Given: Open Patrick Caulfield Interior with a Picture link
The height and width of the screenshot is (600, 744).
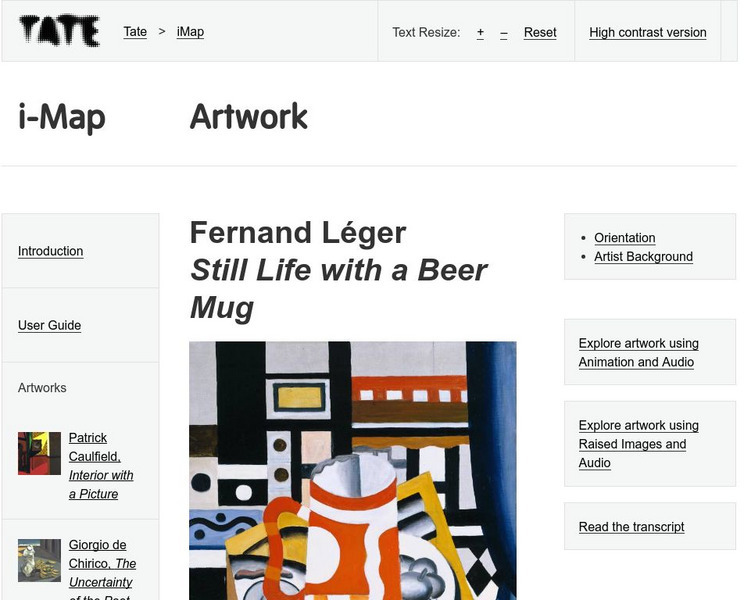Looking at the screenshot, I should (x=100, y=466).
